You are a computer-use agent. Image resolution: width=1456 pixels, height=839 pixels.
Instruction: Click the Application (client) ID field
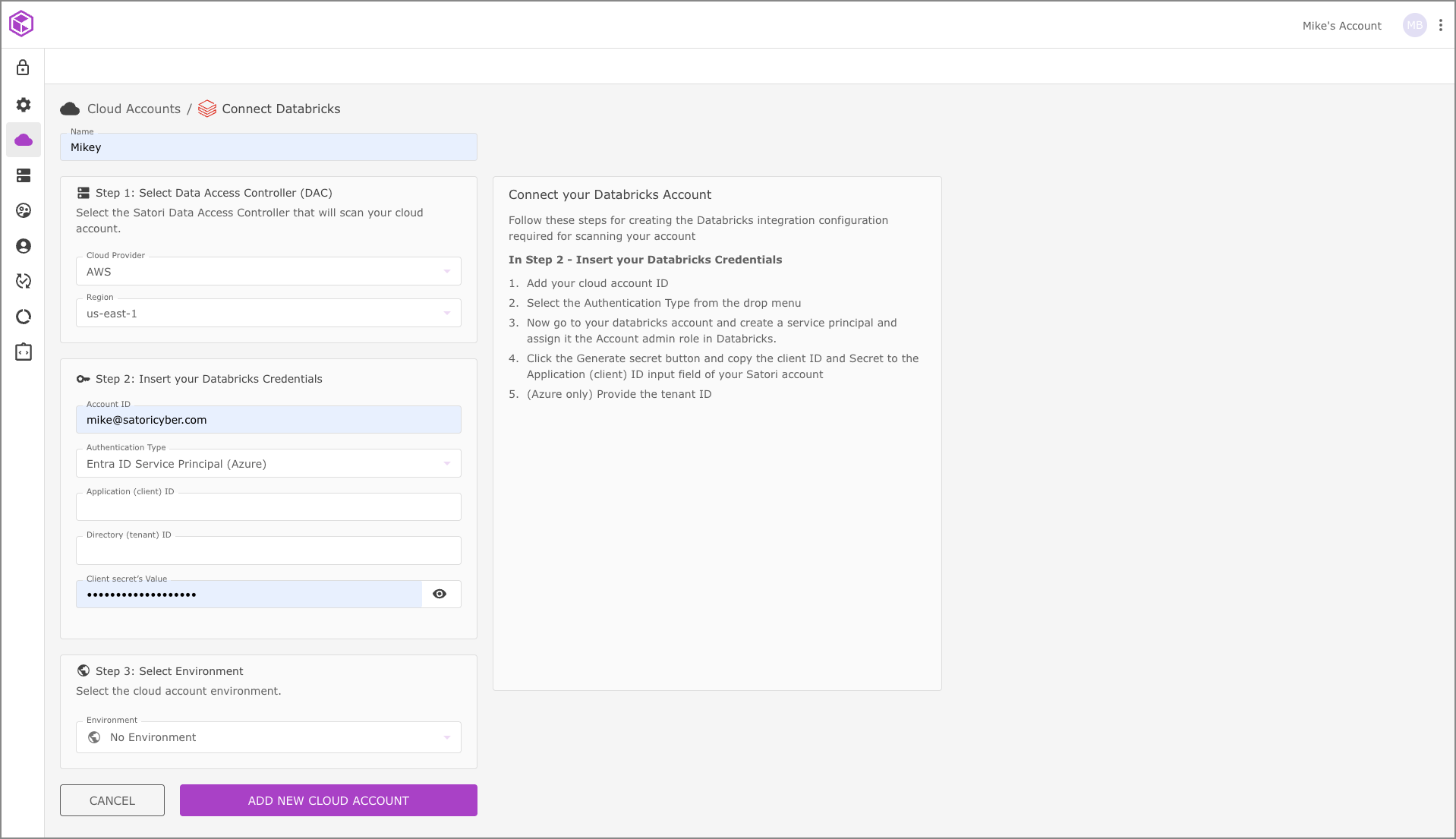click(268, 507)
